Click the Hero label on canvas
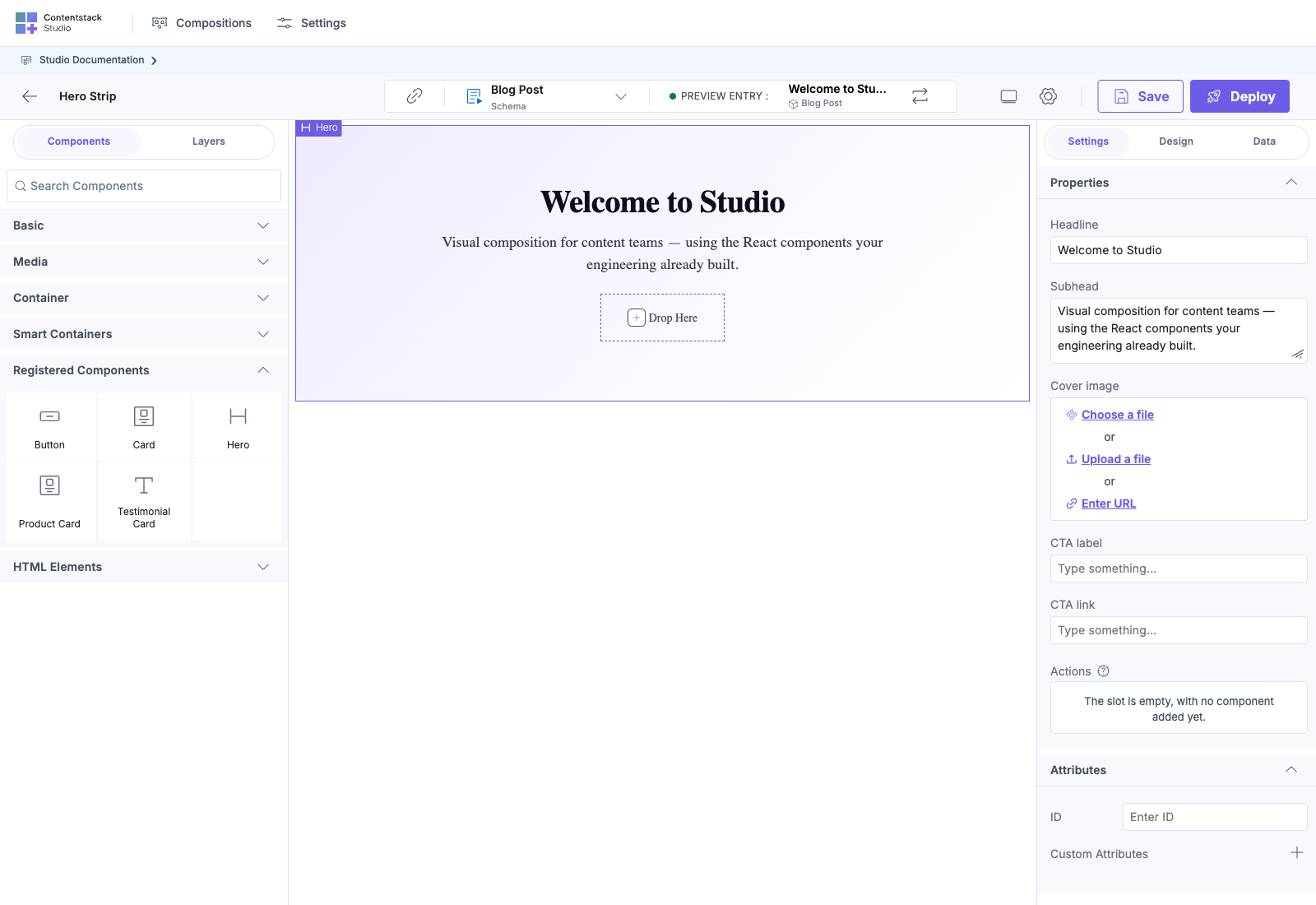 click(319, 128)
